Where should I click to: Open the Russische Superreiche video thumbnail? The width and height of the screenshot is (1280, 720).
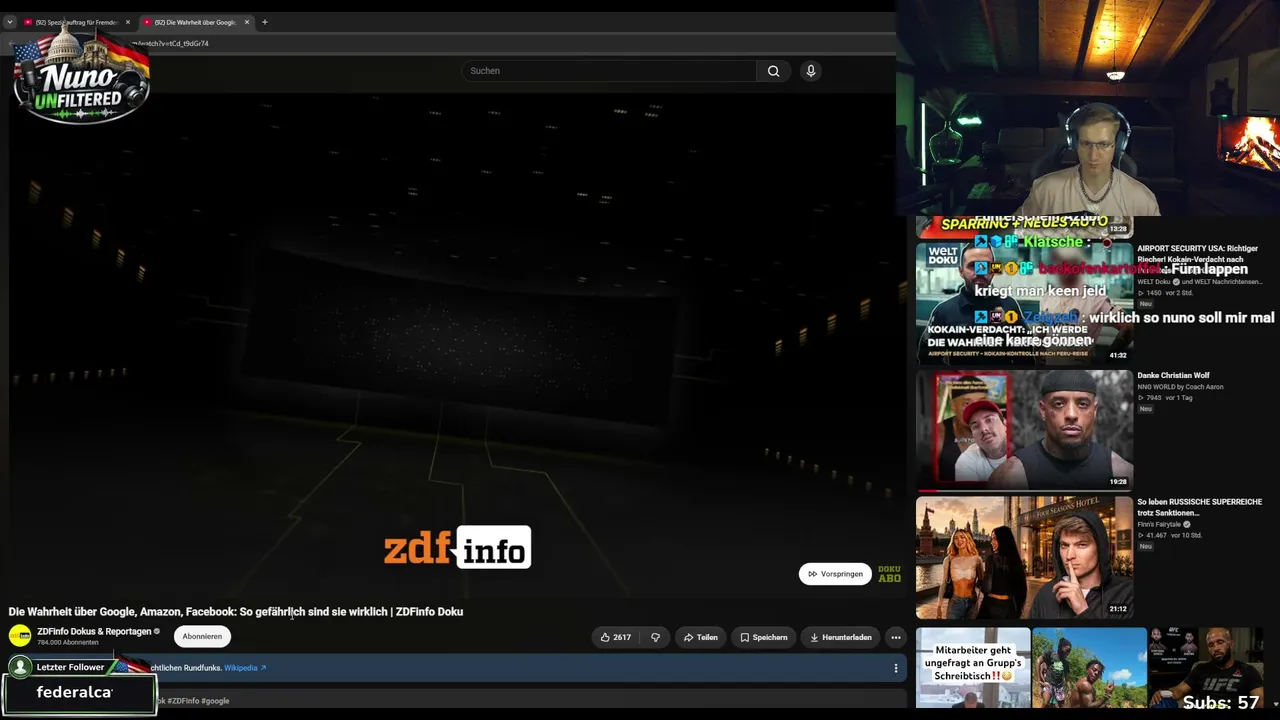1024,557
